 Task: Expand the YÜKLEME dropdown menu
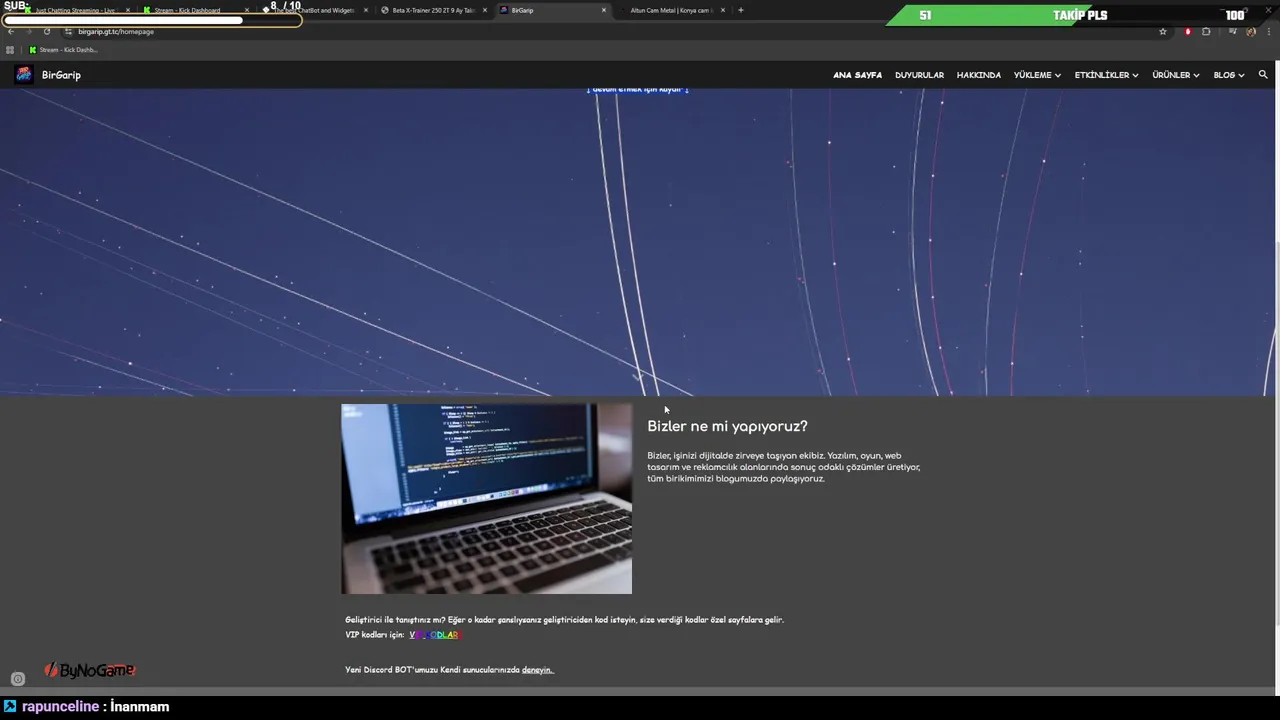[x=1037, y=75]
